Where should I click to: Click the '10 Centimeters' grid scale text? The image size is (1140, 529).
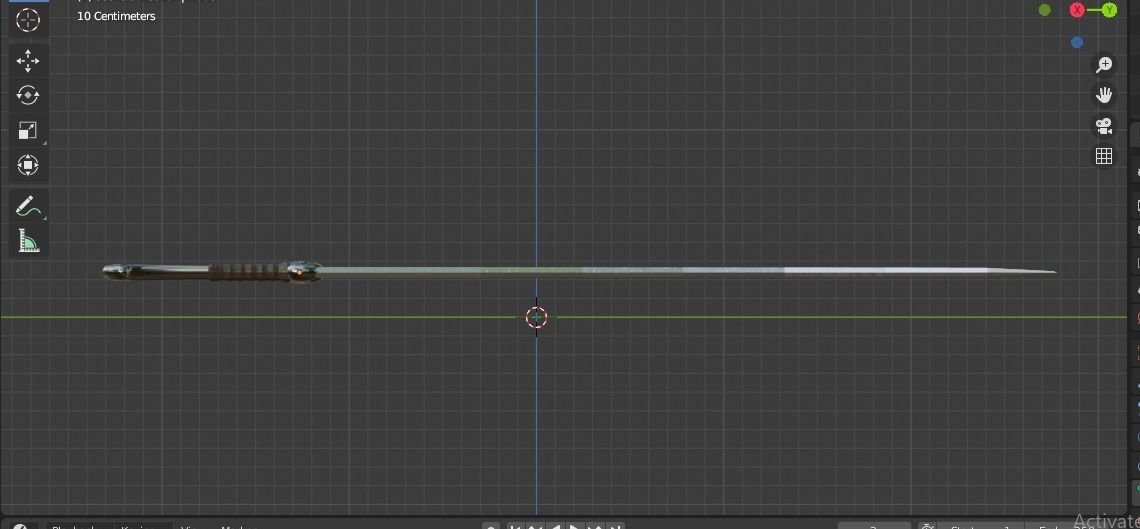click(x=116, y=16)
